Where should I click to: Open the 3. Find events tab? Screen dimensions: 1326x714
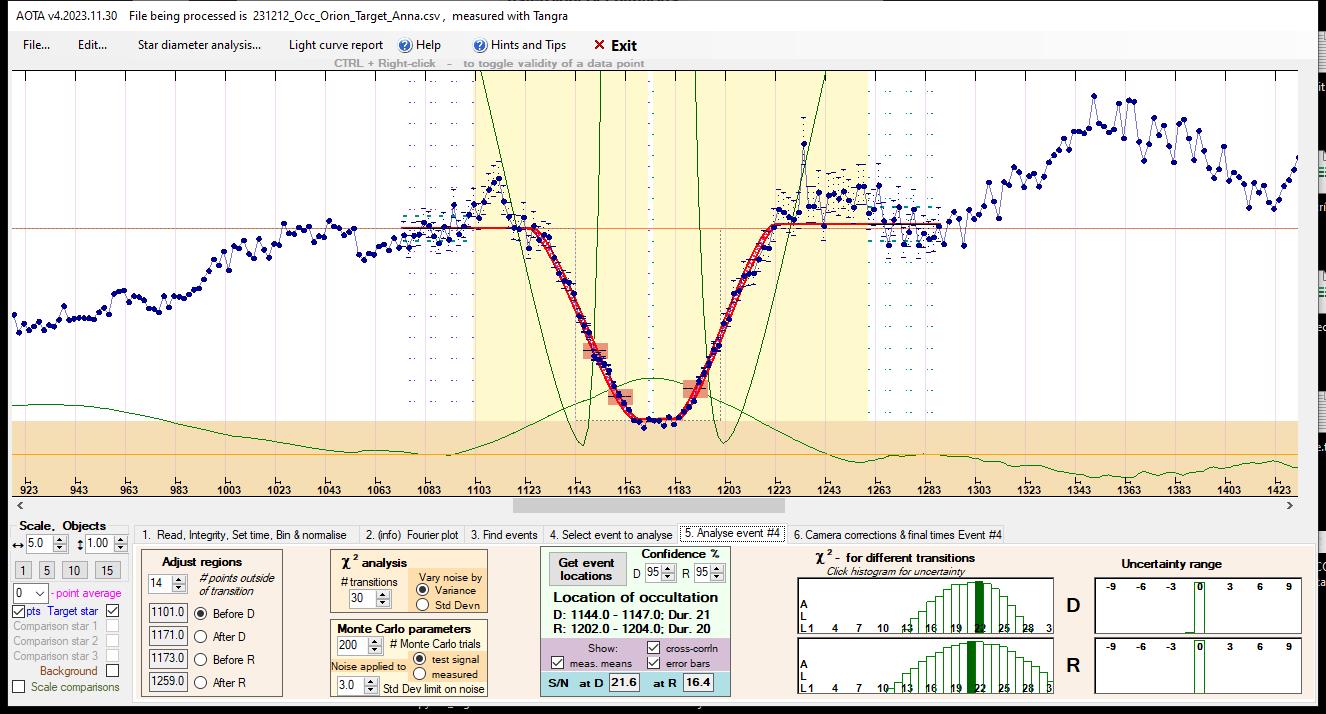pos(504,535)
